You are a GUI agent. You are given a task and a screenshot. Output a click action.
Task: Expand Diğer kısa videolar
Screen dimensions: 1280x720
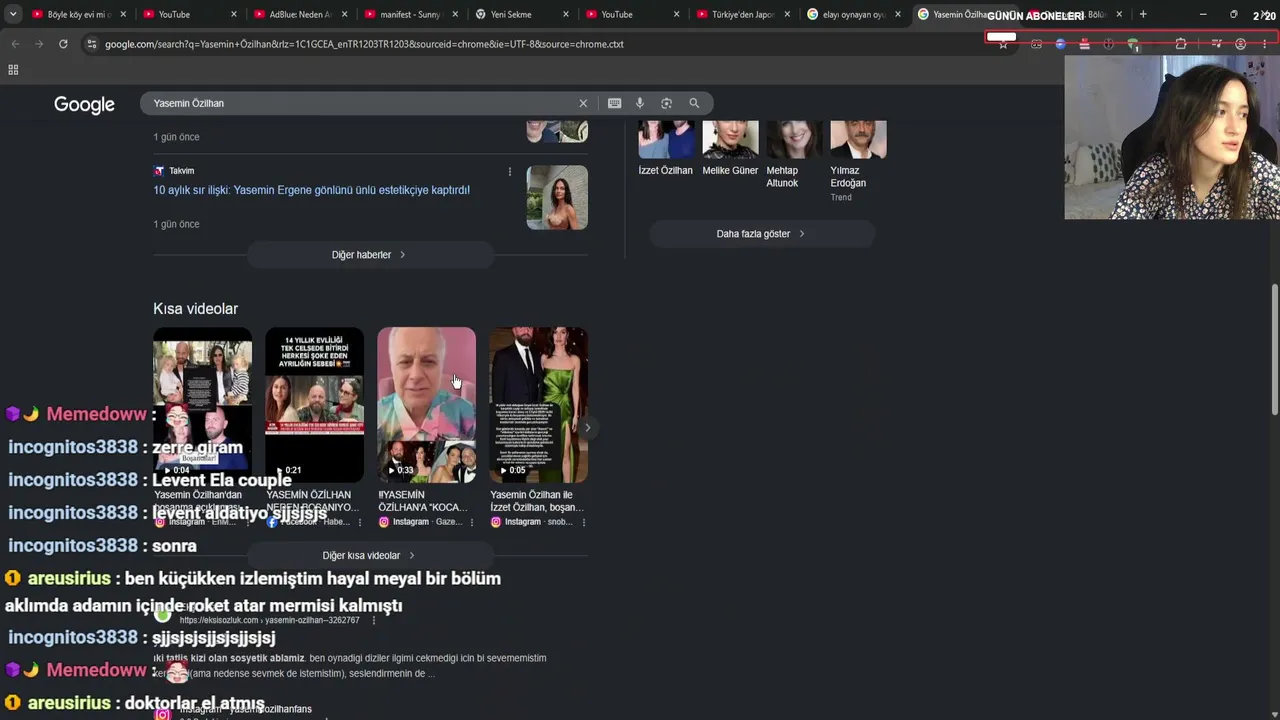[369, 556]
